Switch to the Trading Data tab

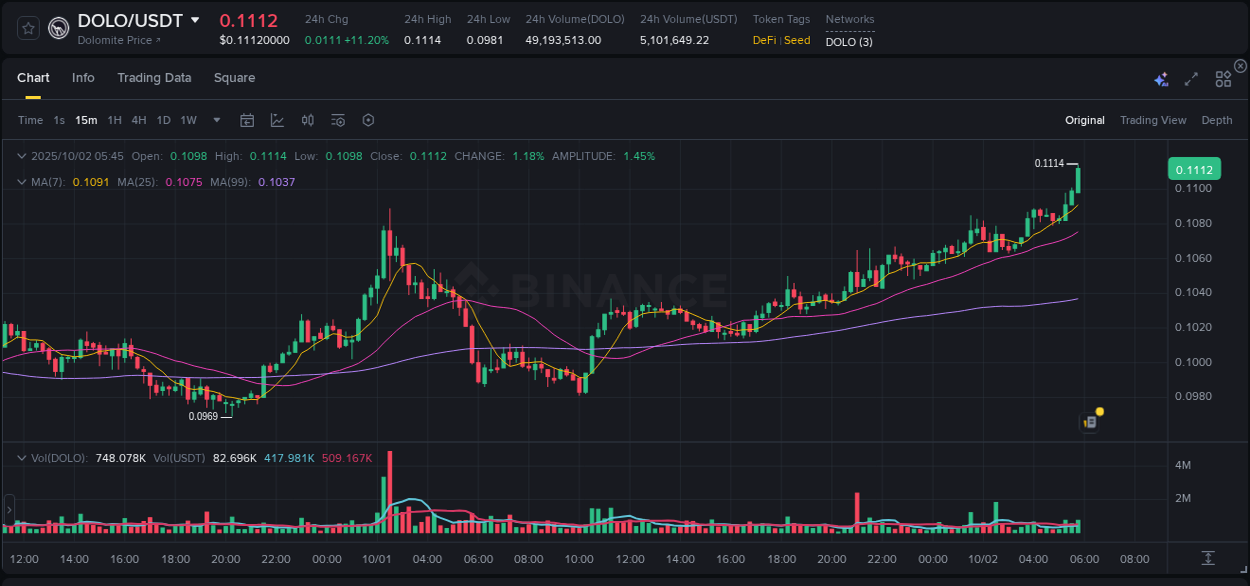tap(154, 77)
